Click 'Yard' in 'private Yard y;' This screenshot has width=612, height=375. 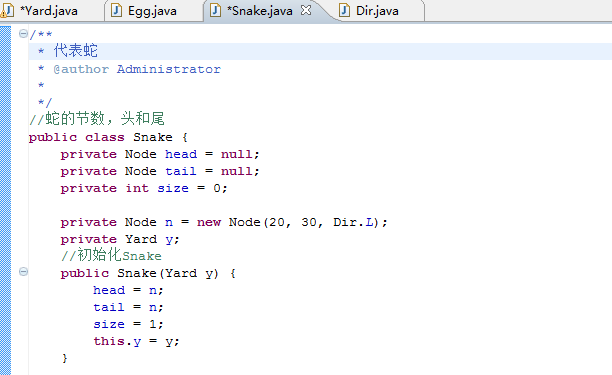141,239
